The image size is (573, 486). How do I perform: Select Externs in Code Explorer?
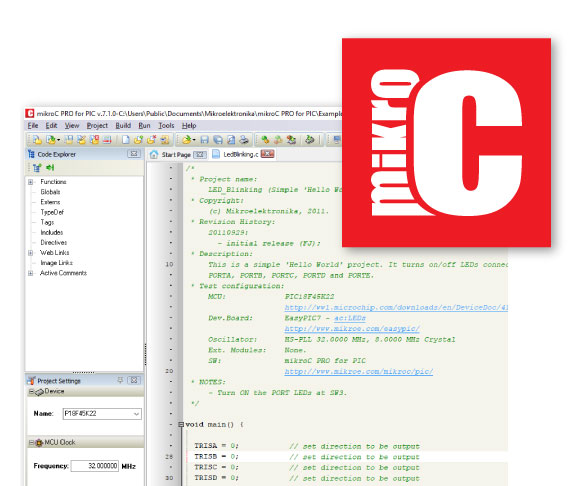click(50, 202)
